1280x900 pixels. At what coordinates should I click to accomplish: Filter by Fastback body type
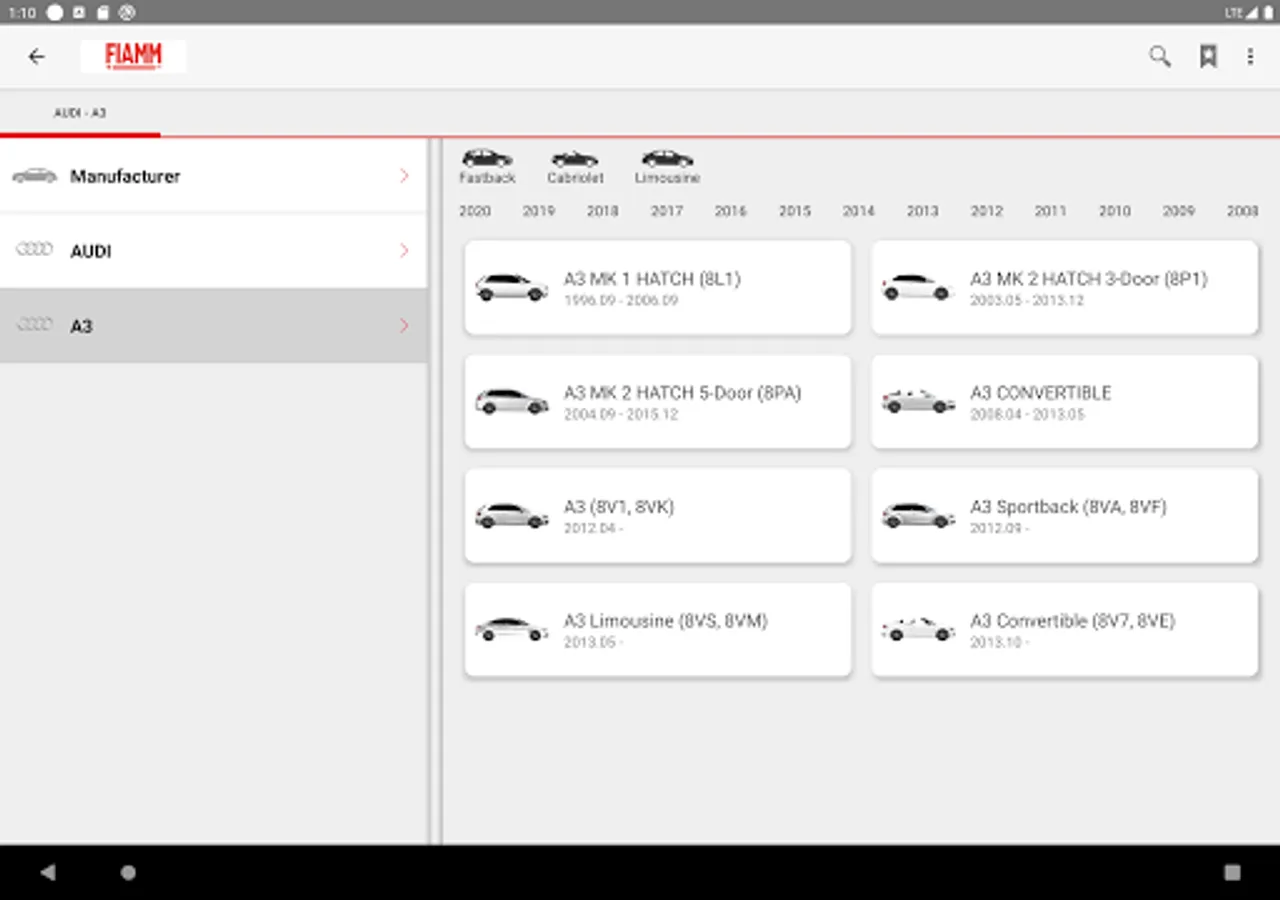[487, 166]
